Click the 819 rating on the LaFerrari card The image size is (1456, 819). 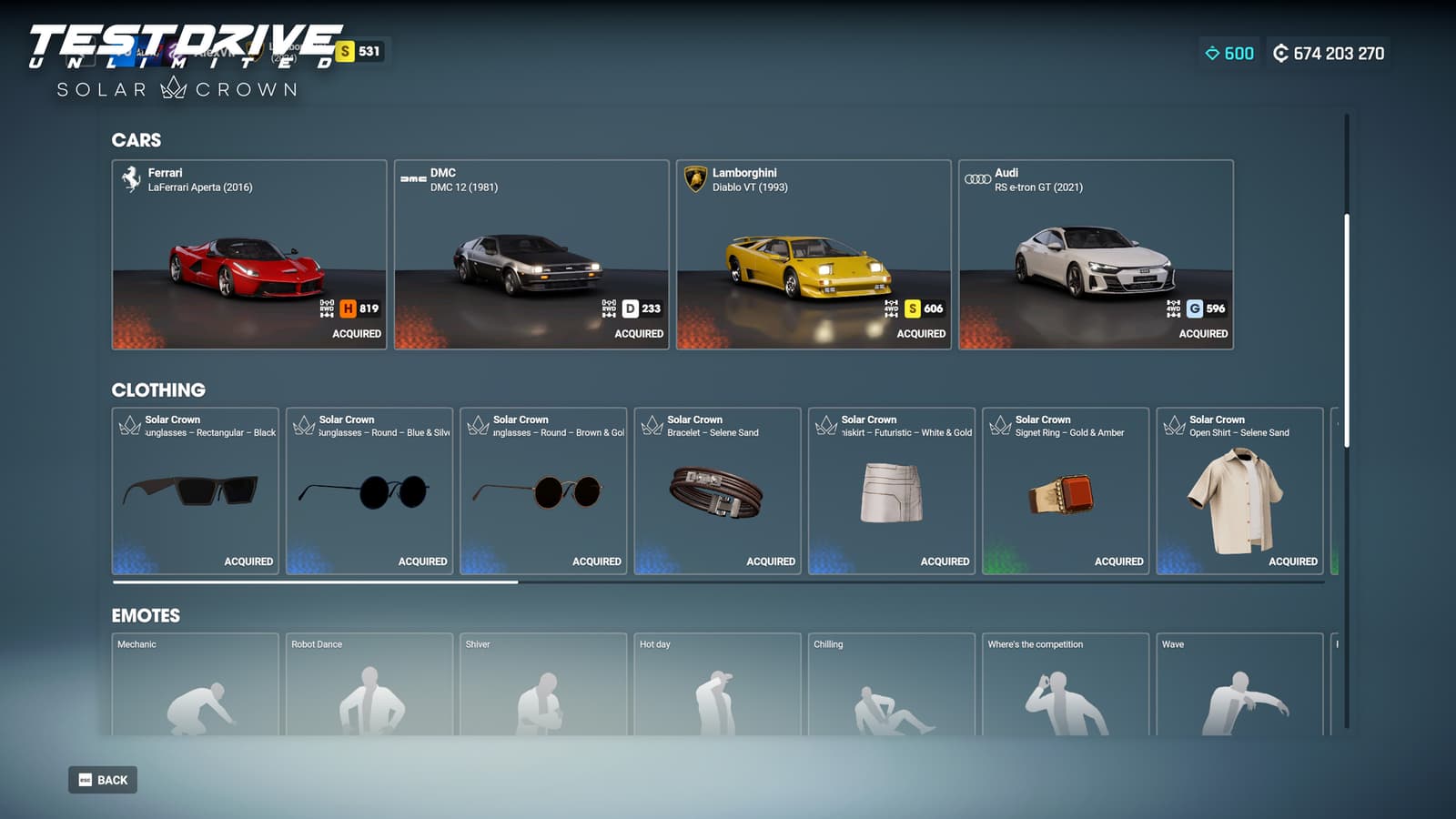369,308
